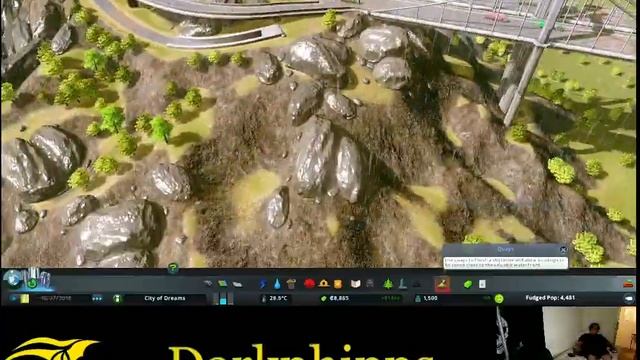Open the green Zoning tool
This screenshot has height=360, width=640.
pos(222,284)
